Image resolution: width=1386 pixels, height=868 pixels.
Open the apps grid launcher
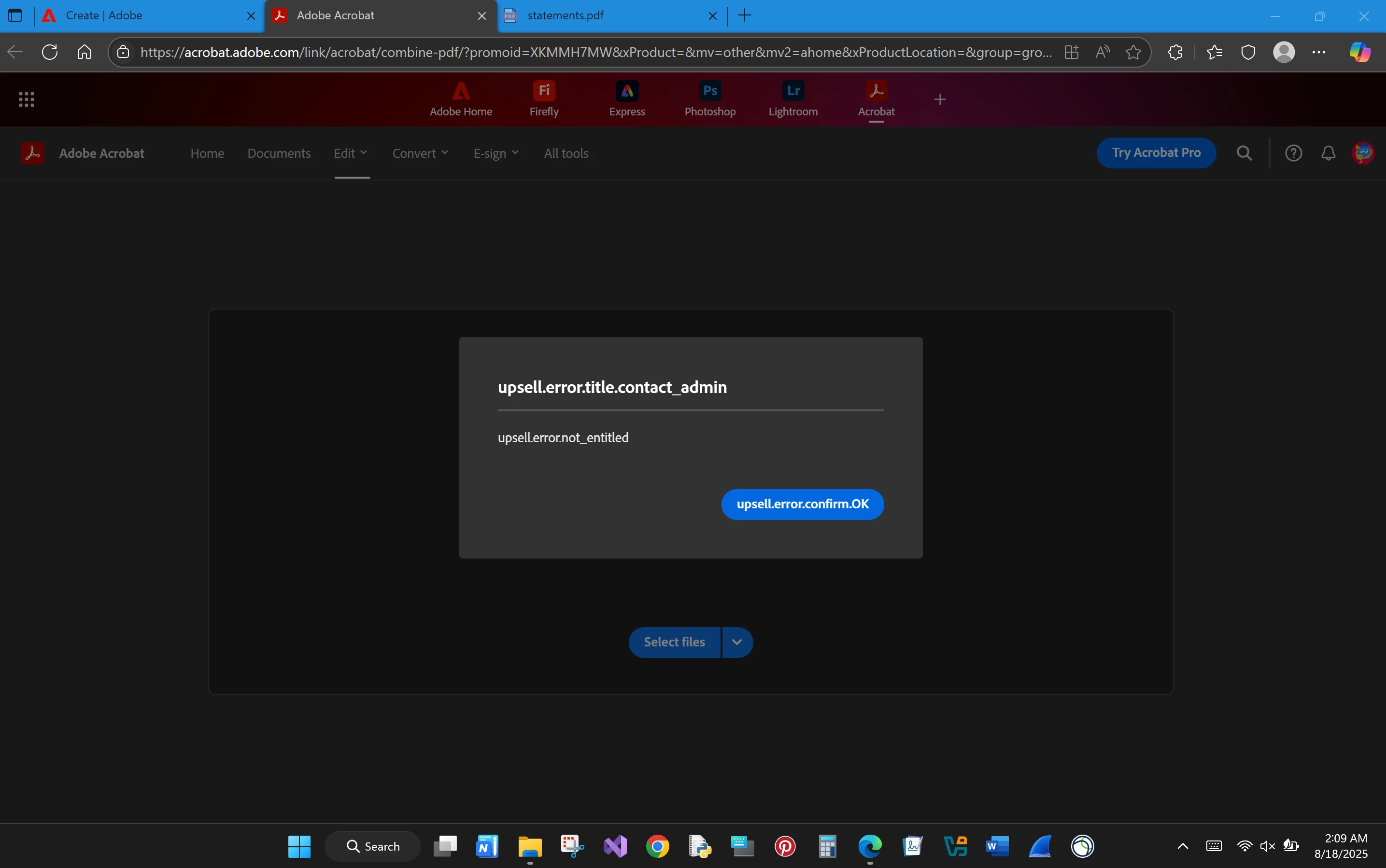pos(27,99)
